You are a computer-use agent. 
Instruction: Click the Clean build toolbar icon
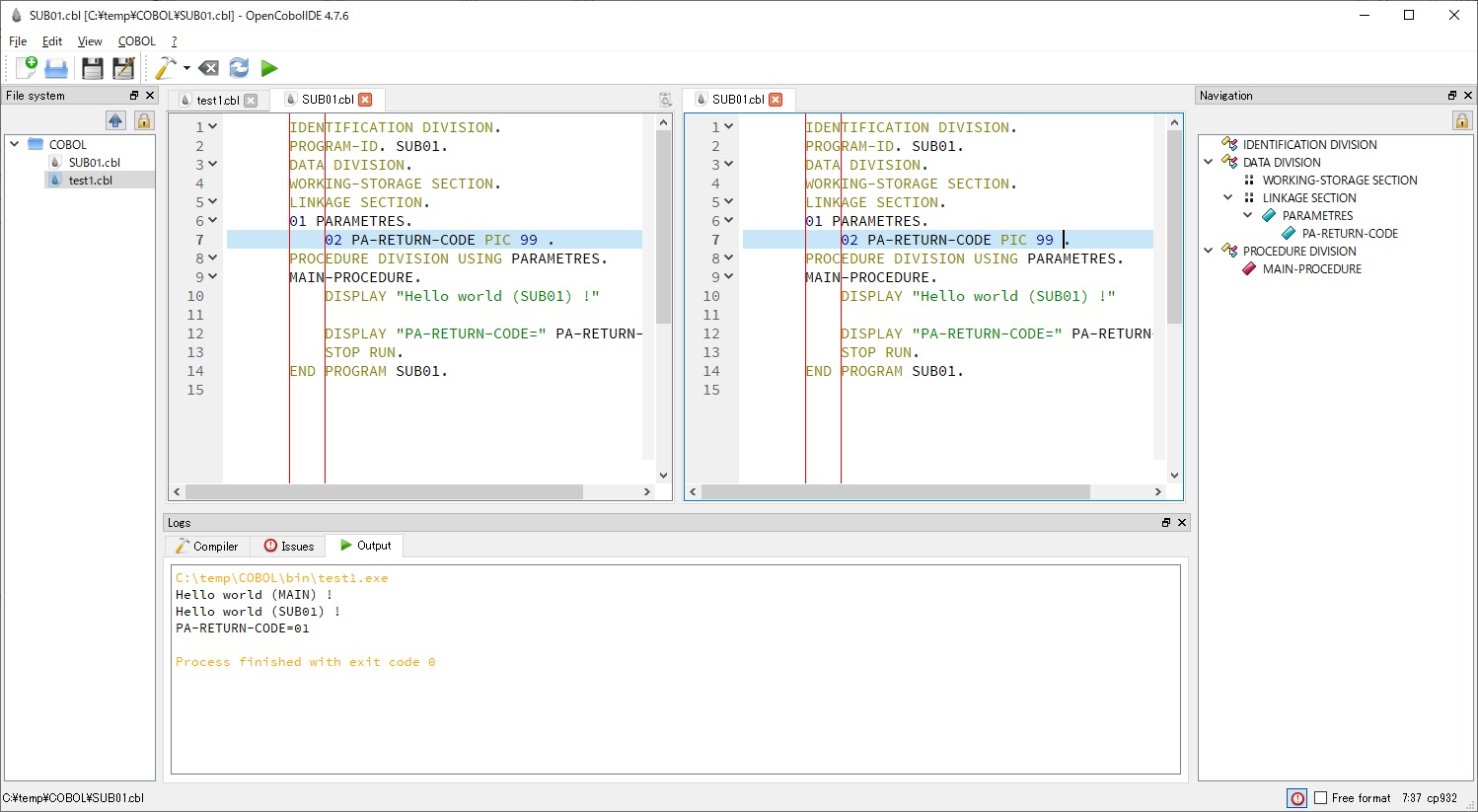[208, 68]
